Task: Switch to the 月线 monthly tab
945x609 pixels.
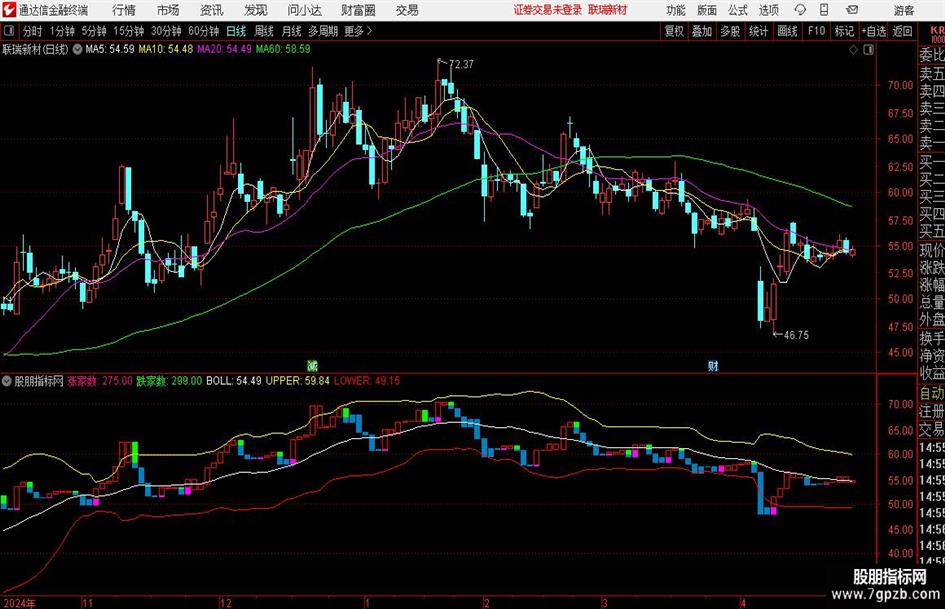Action: pos(292,31)
